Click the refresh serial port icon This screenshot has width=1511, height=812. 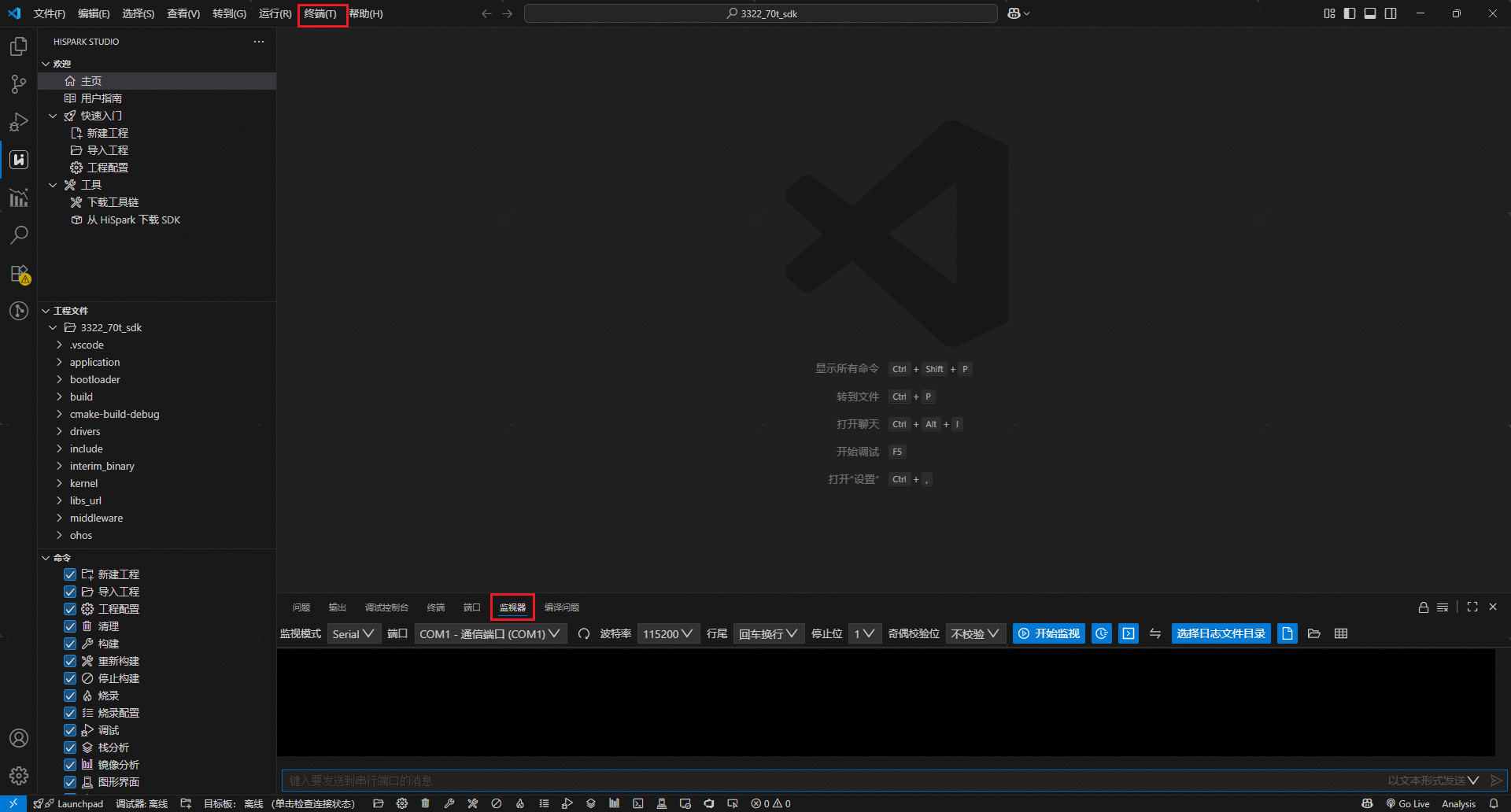[583, 634]
